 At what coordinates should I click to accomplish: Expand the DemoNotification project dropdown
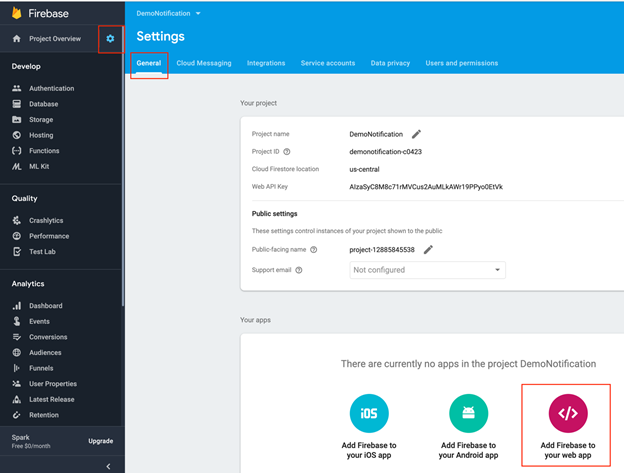coord(168,14)
